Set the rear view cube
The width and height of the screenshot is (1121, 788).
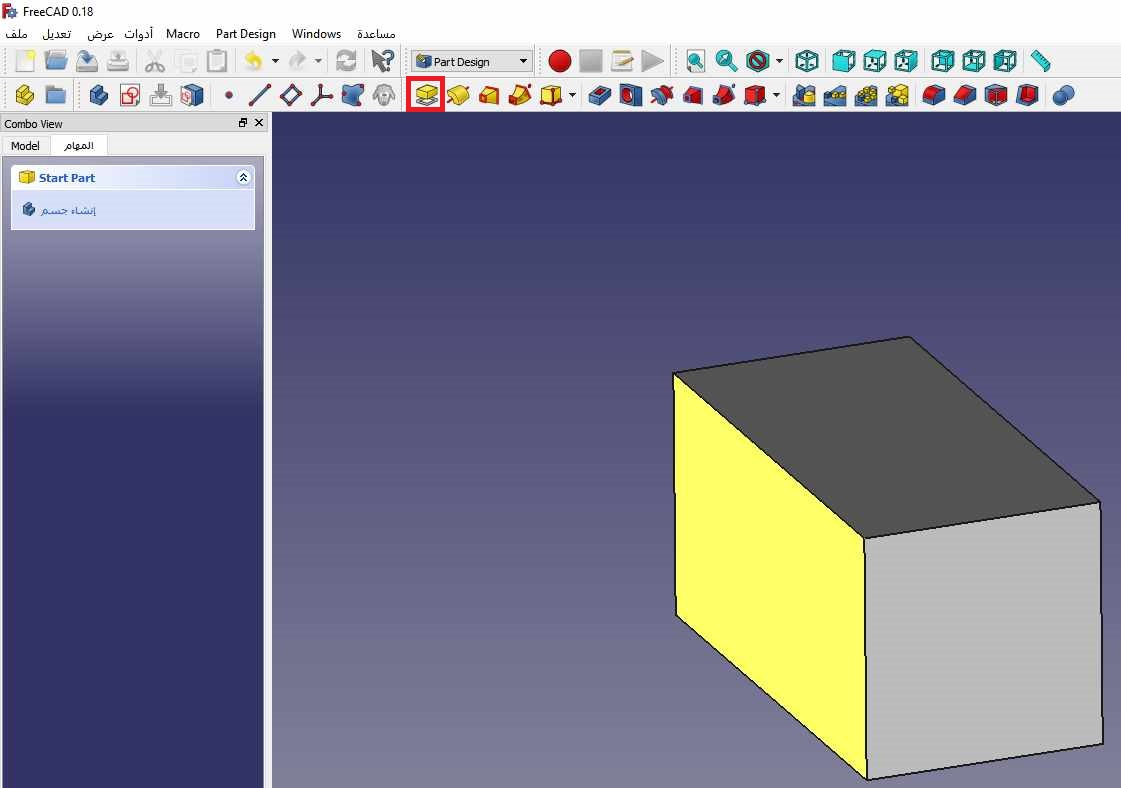(x=942, y=61)
